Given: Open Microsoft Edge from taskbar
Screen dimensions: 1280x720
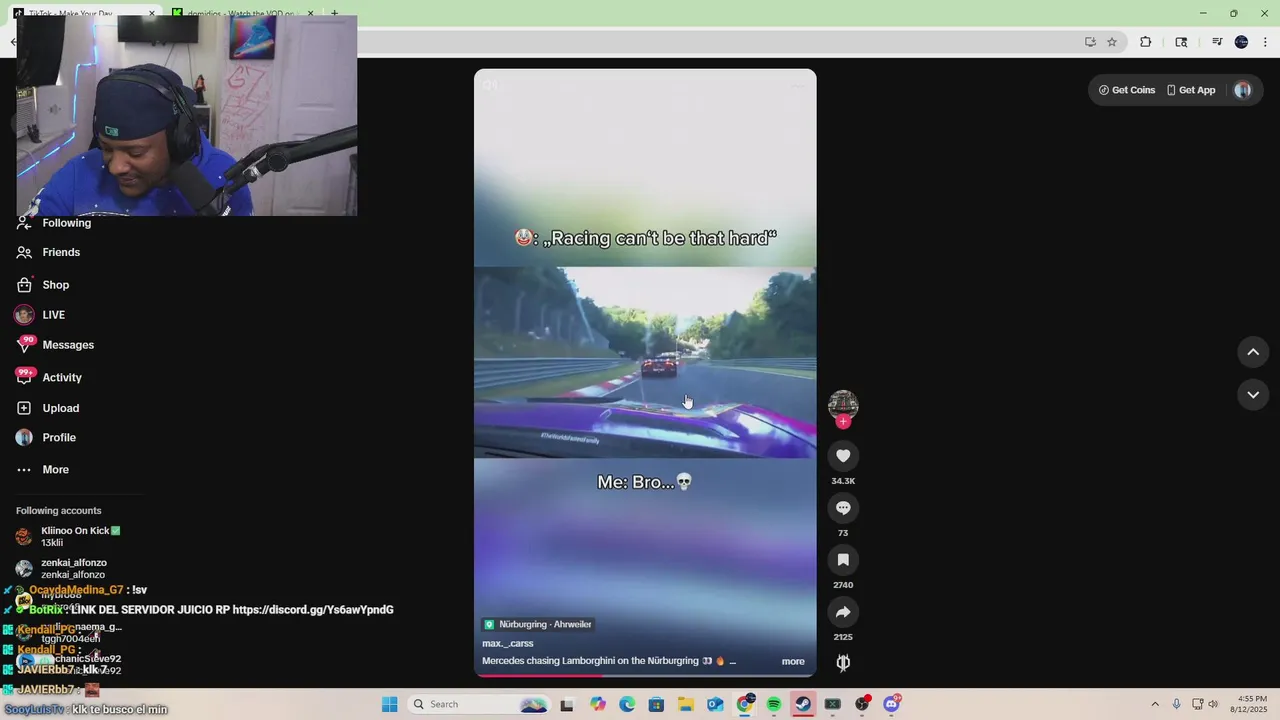Looking at the screenshot, I should coord(627,704).
